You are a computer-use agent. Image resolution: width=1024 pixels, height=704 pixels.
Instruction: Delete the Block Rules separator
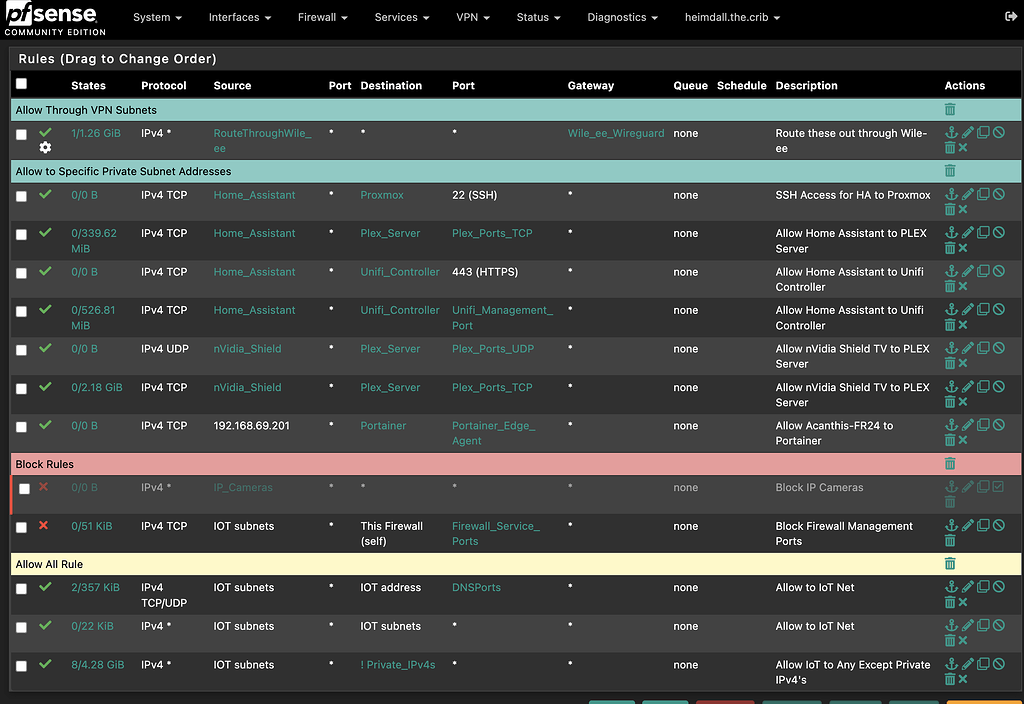949,465
